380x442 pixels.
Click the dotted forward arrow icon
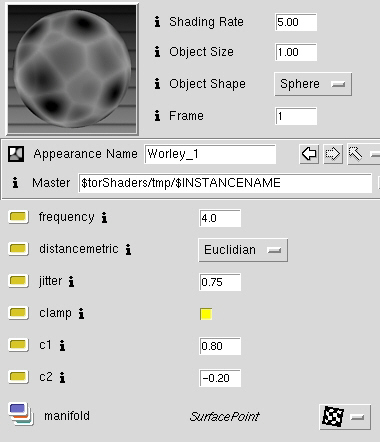(333, 154)
